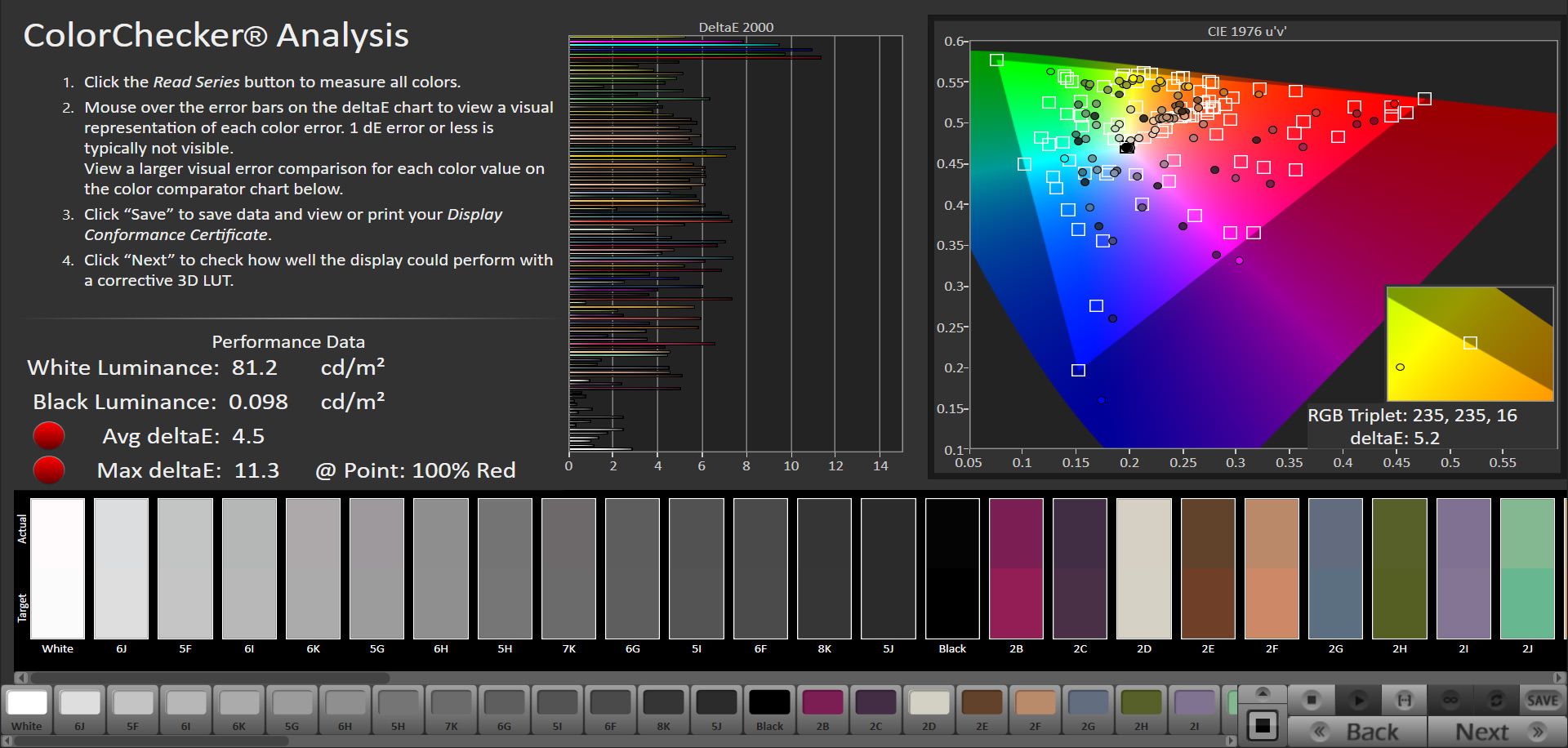1568x748 pixels.
Task: Click the 2C comparator patch
Action: (1080, 568)
